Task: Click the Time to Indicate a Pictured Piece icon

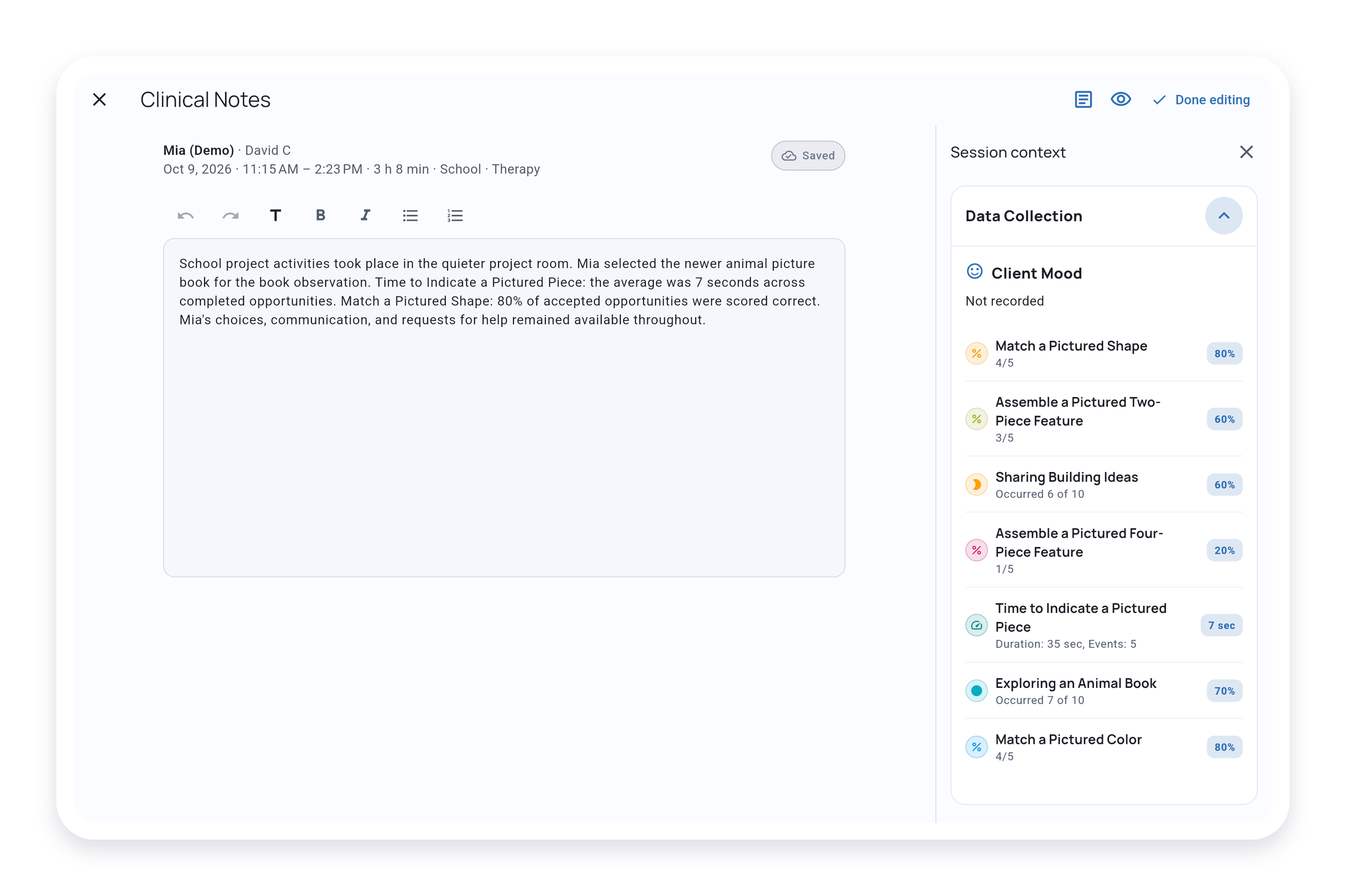Action: tap(977, 626)
